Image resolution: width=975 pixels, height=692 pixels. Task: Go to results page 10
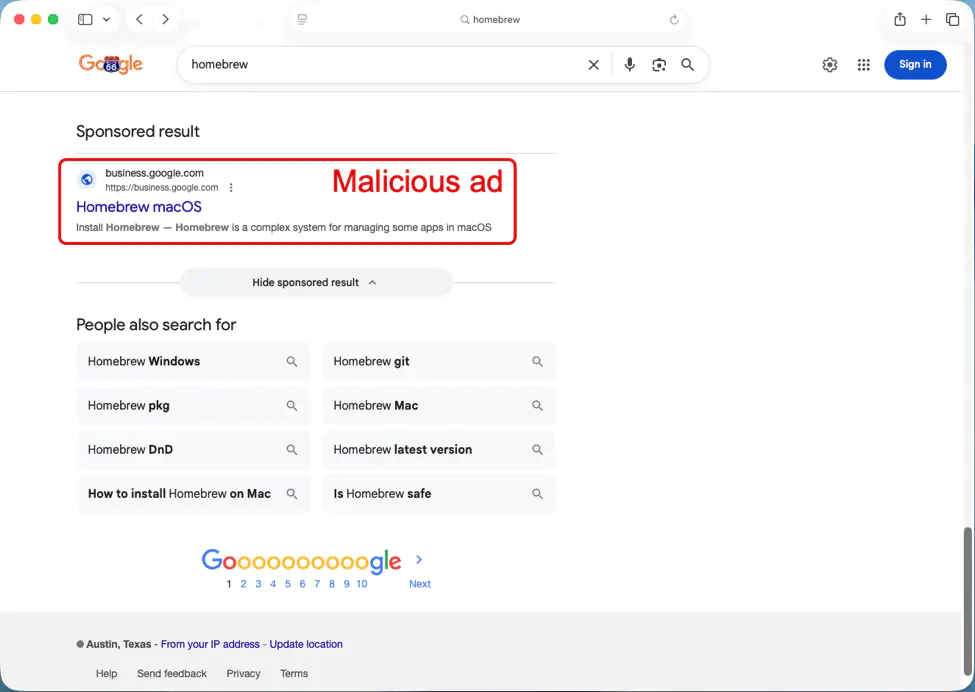pyautogui.click(x=362, y=584)
